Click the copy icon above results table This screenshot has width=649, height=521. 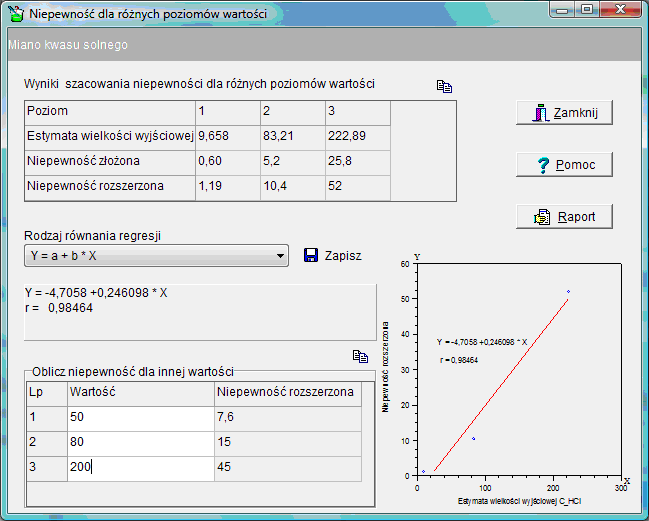(445, 86)
